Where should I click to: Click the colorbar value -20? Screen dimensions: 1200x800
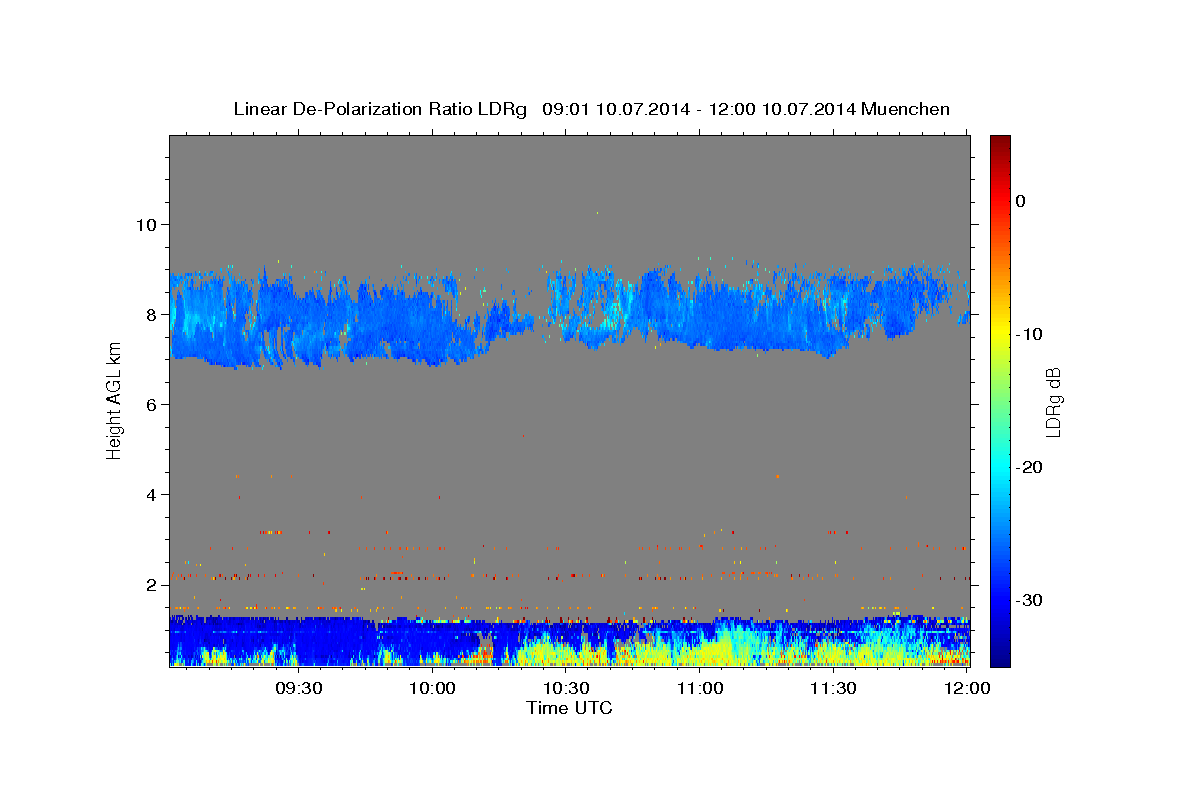point(1031,467)
